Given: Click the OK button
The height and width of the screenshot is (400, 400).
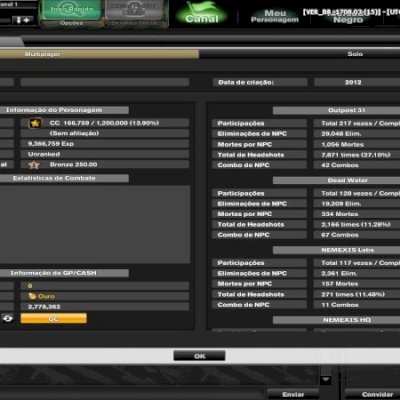Looking at the screenshot, I should 199,356.
